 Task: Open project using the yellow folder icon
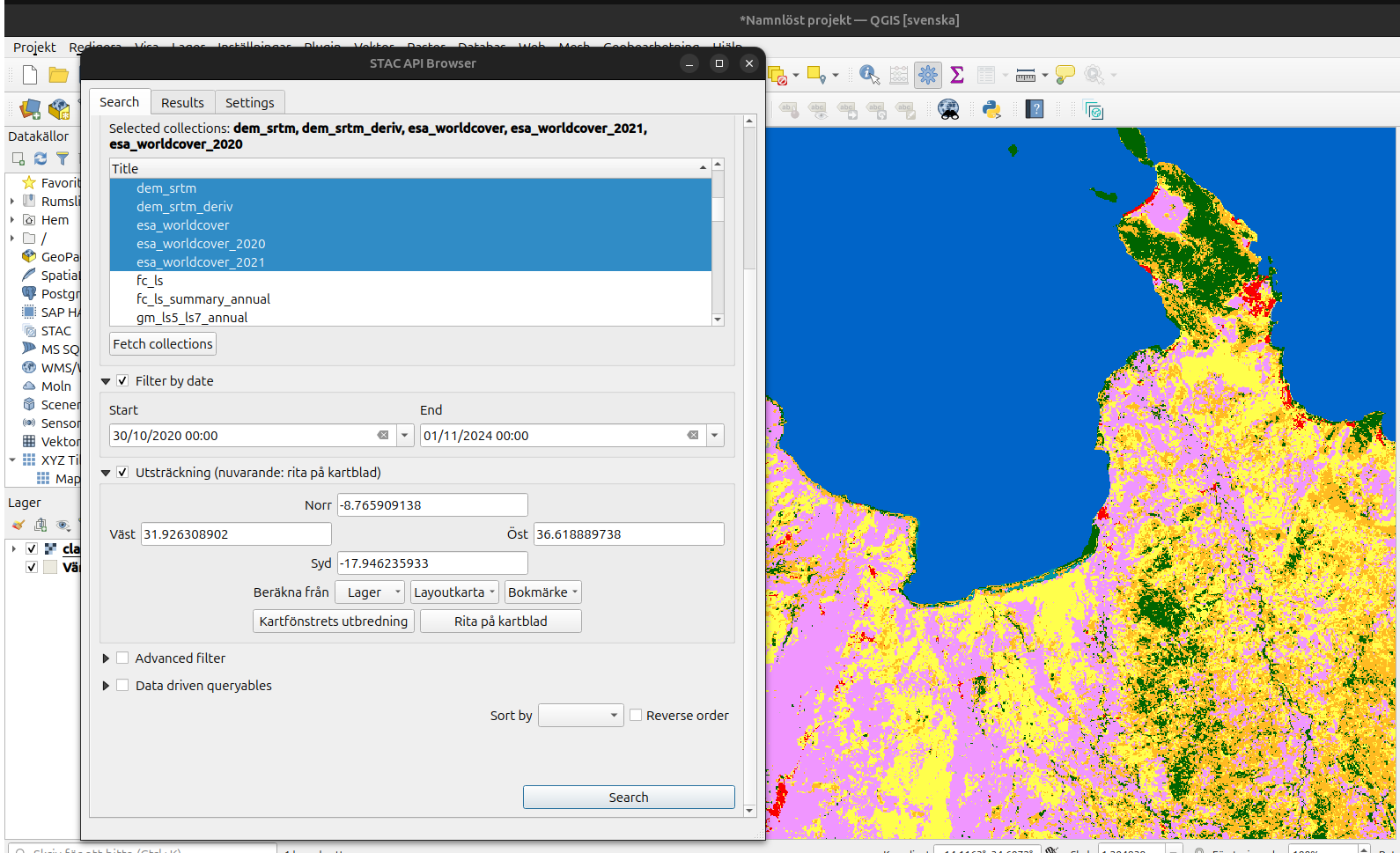point(59,75)
